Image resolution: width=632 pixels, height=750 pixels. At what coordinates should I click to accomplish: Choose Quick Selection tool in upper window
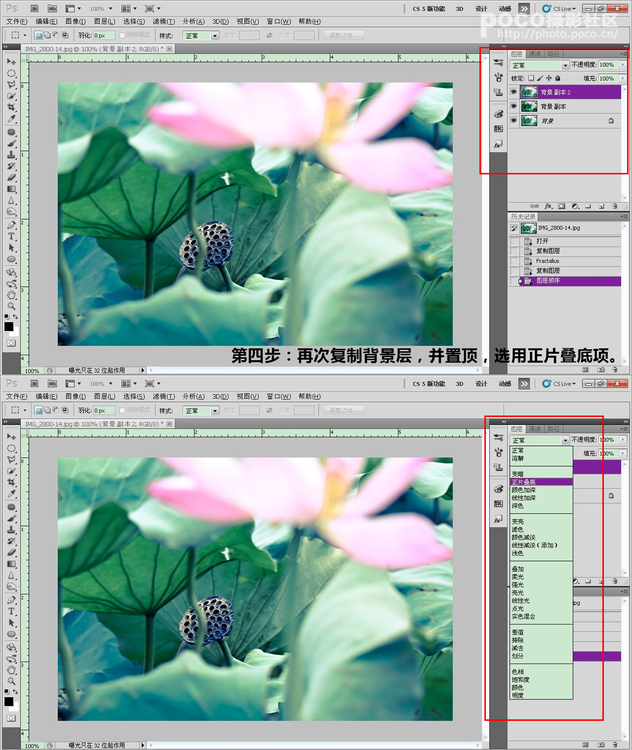[x=11, y=96]
